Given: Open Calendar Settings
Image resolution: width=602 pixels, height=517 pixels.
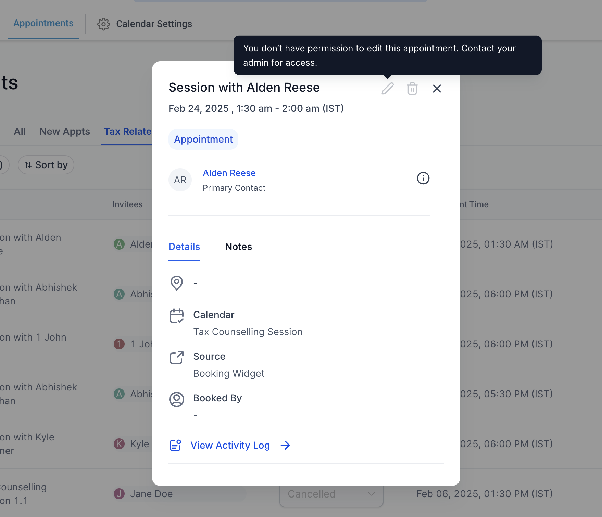Looking at the screenshot, I should pos(154,24).
